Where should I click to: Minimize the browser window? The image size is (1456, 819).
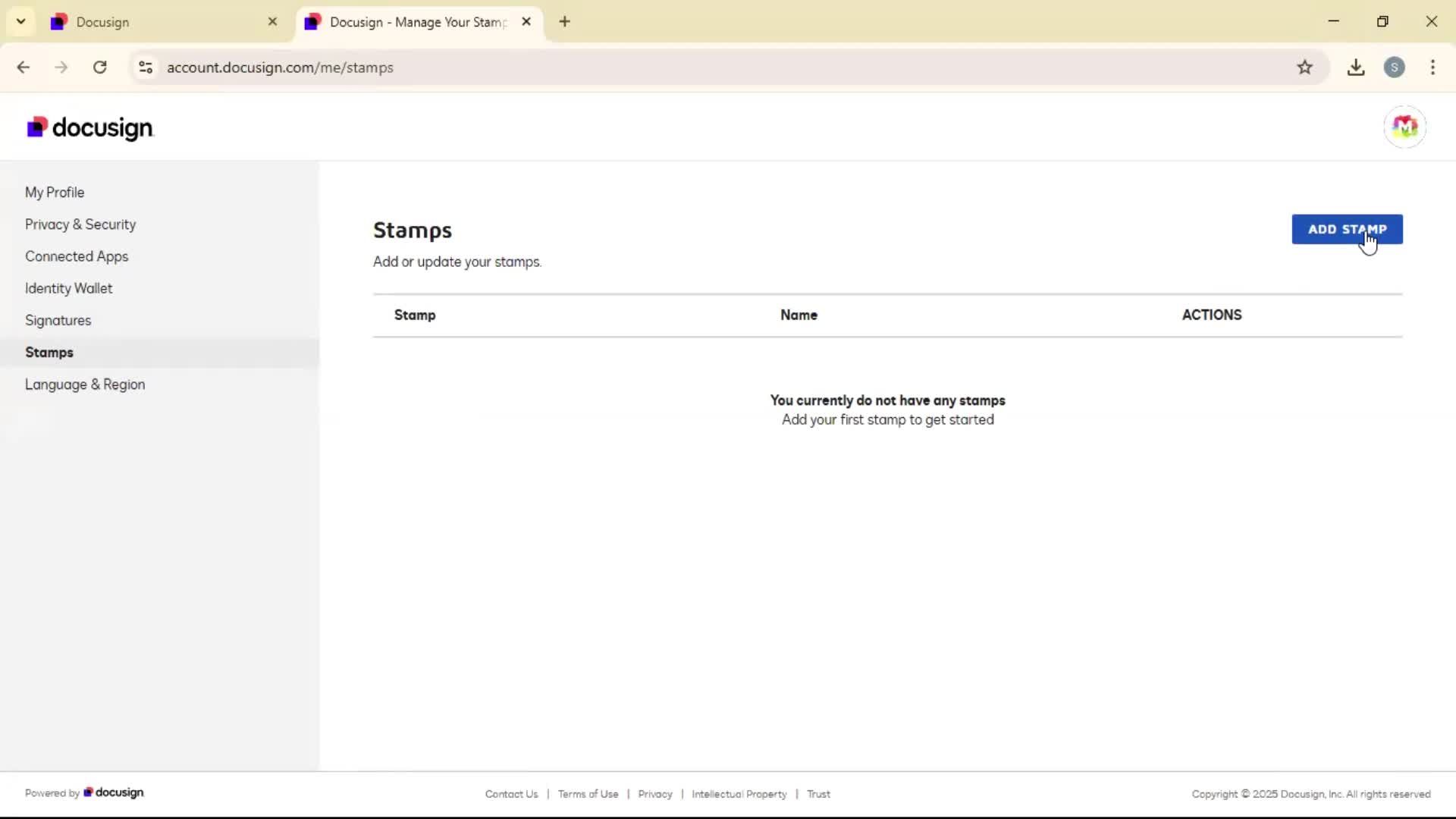click(1334, 21)
